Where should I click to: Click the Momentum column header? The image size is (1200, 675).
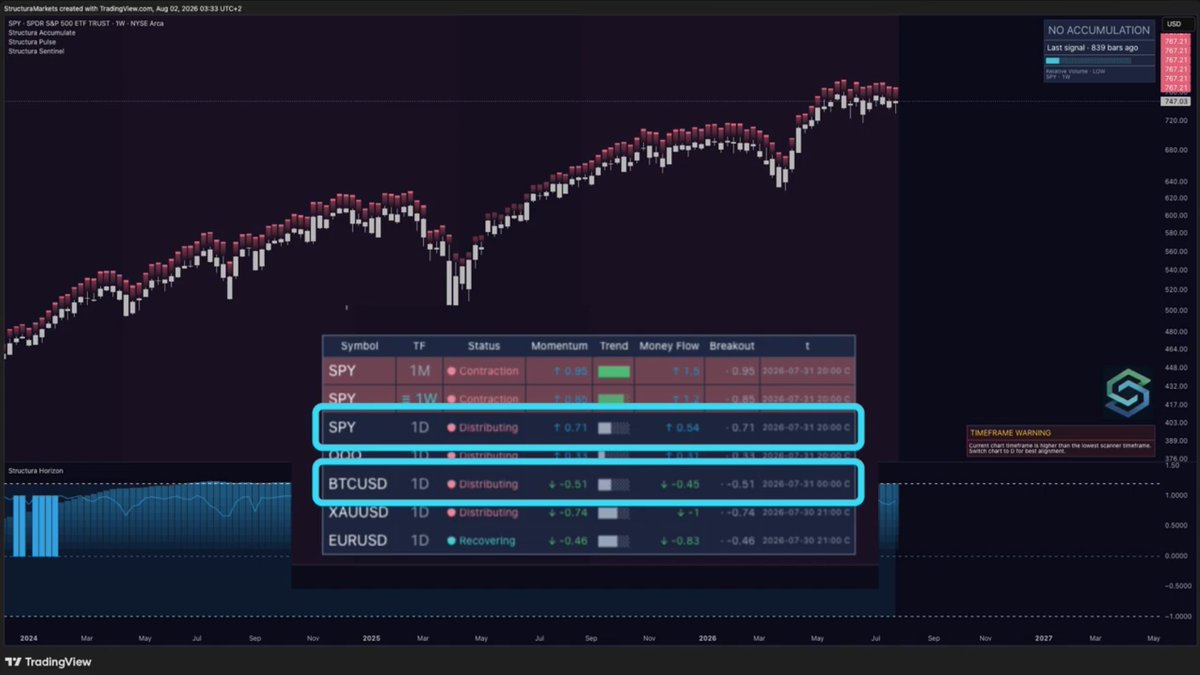(559, 346)
